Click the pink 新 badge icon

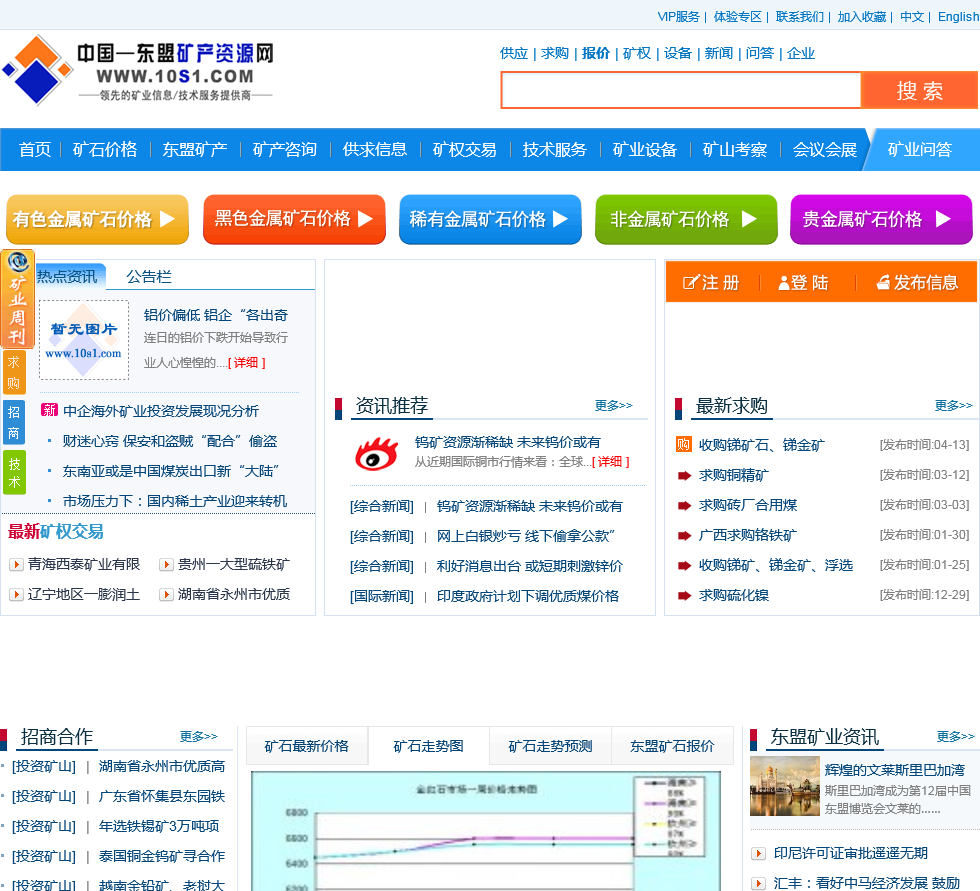point(49,410)
